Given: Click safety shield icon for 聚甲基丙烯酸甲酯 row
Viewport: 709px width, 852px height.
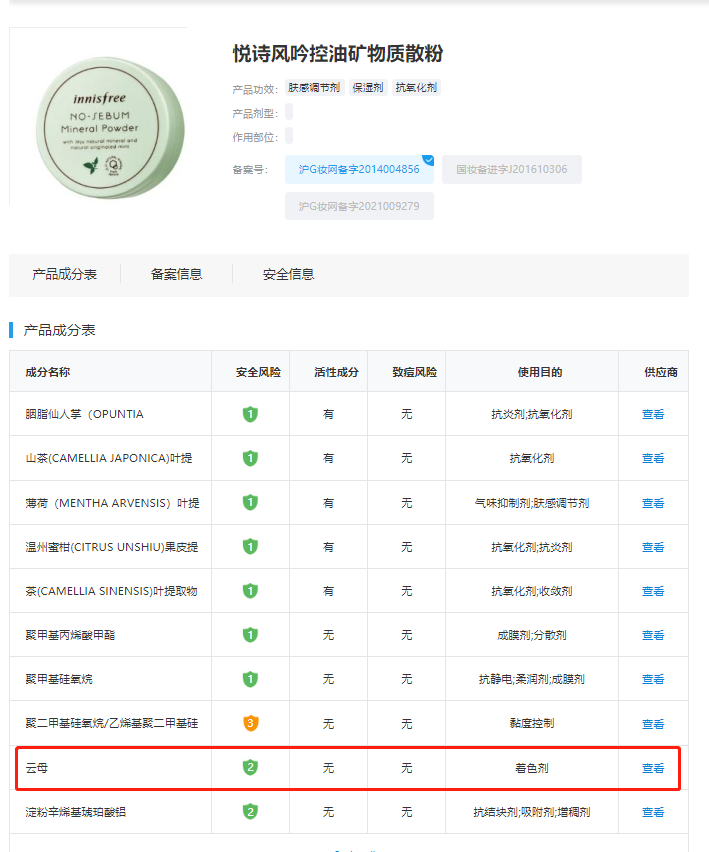Looking at the screenshot, I should 250,635.
